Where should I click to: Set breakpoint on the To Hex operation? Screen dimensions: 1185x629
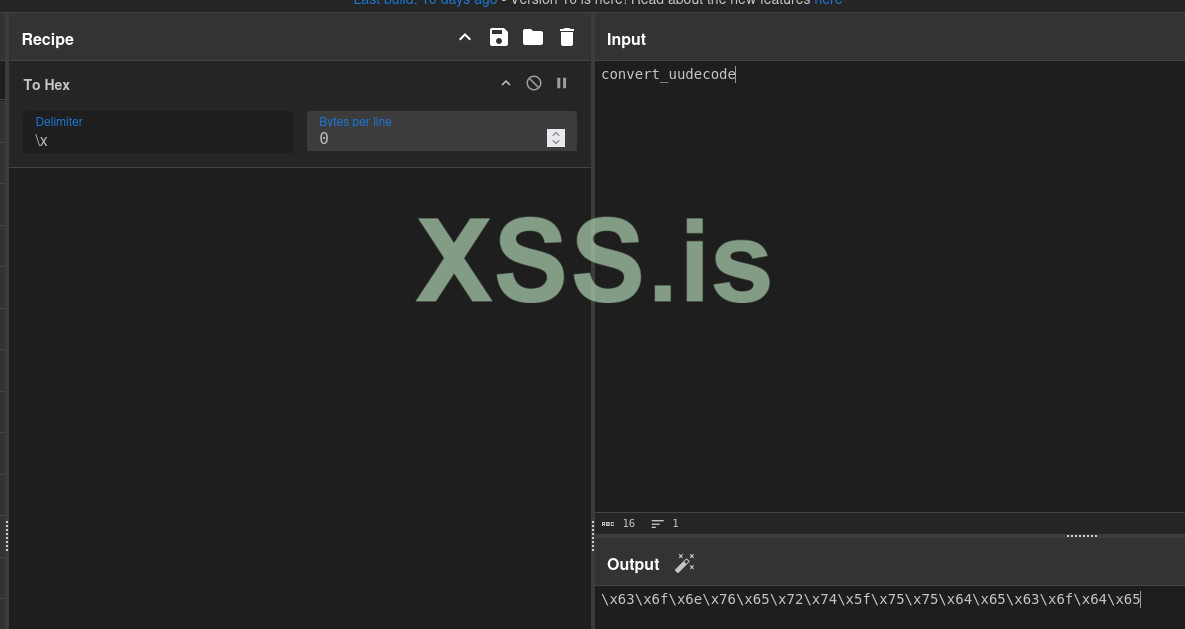tap(562, 83)
